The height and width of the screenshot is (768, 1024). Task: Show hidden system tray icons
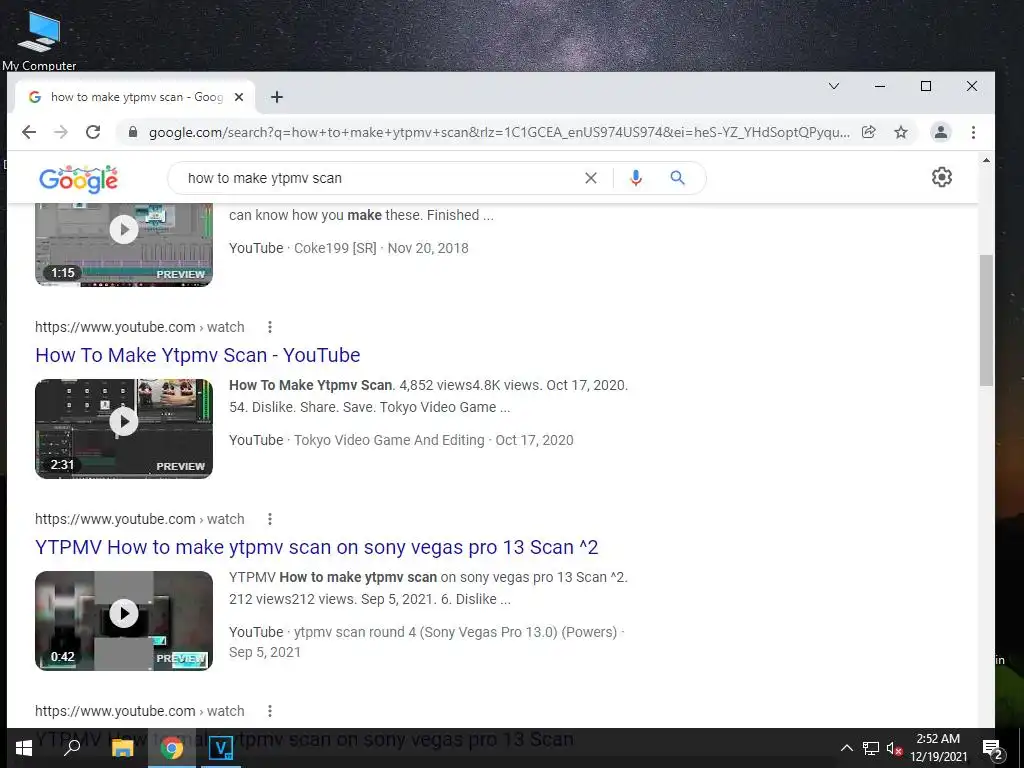pos(846,748)
